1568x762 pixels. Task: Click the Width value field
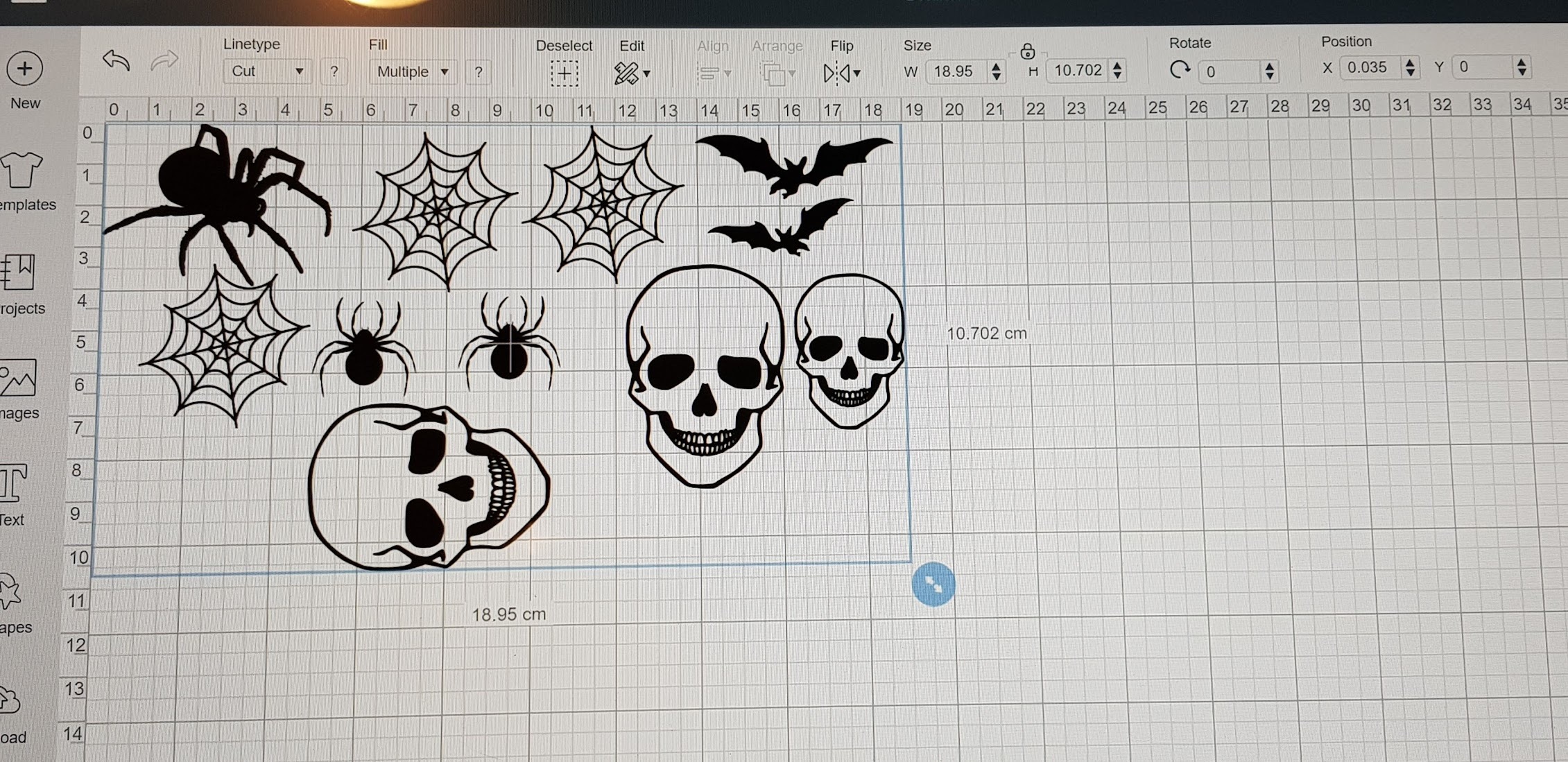tap(956, 71)
